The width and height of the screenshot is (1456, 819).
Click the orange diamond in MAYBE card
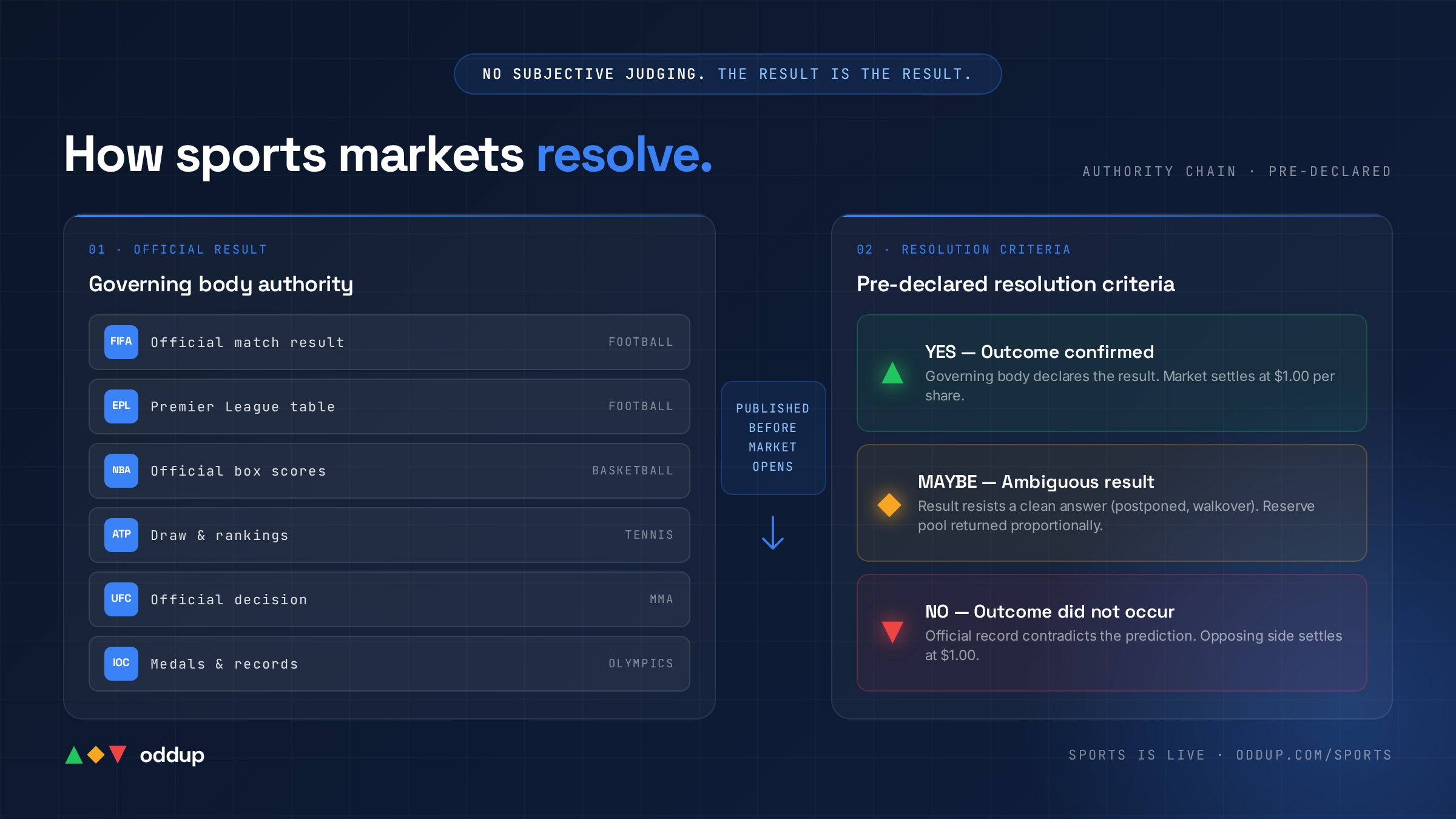[889, 505]
